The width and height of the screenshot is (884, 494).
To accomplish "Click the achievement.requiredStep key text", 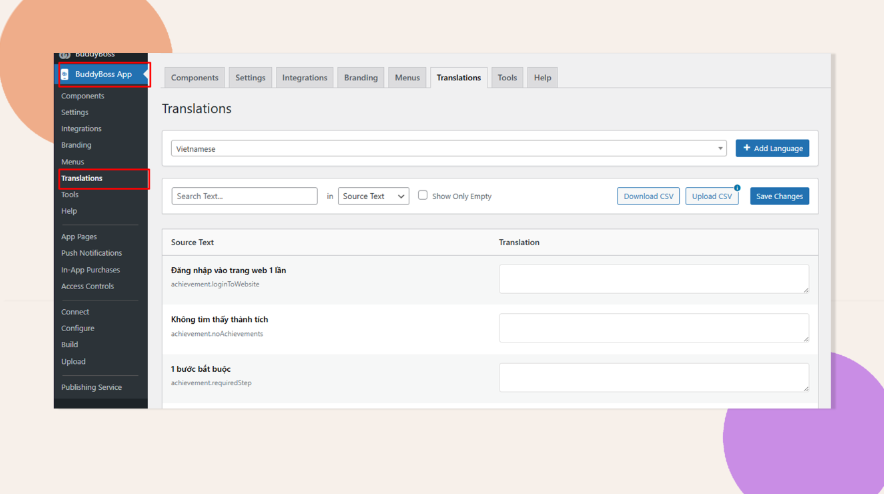I will point(211,383).
